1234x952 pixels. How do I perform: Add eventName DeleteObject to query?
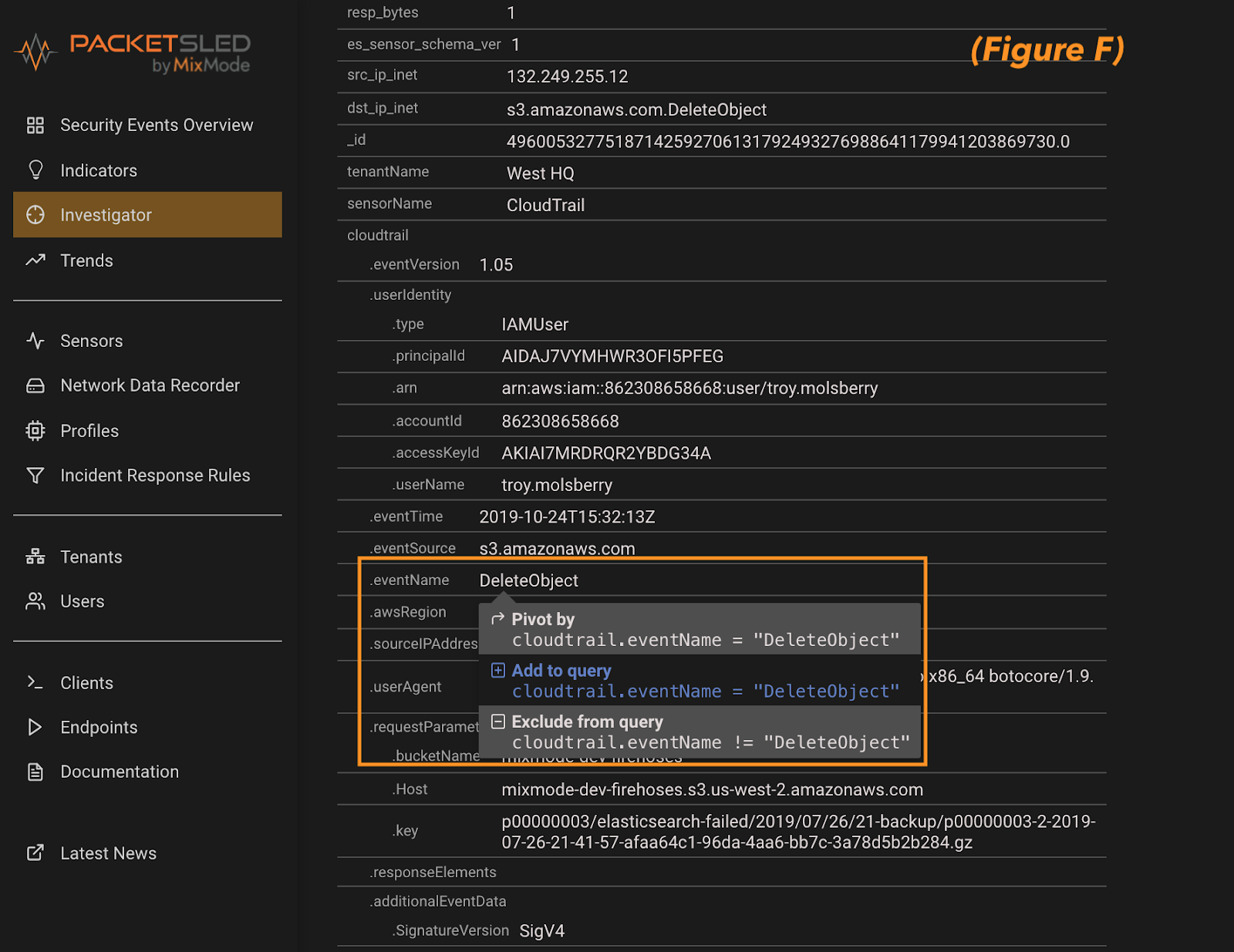(700, 681)
